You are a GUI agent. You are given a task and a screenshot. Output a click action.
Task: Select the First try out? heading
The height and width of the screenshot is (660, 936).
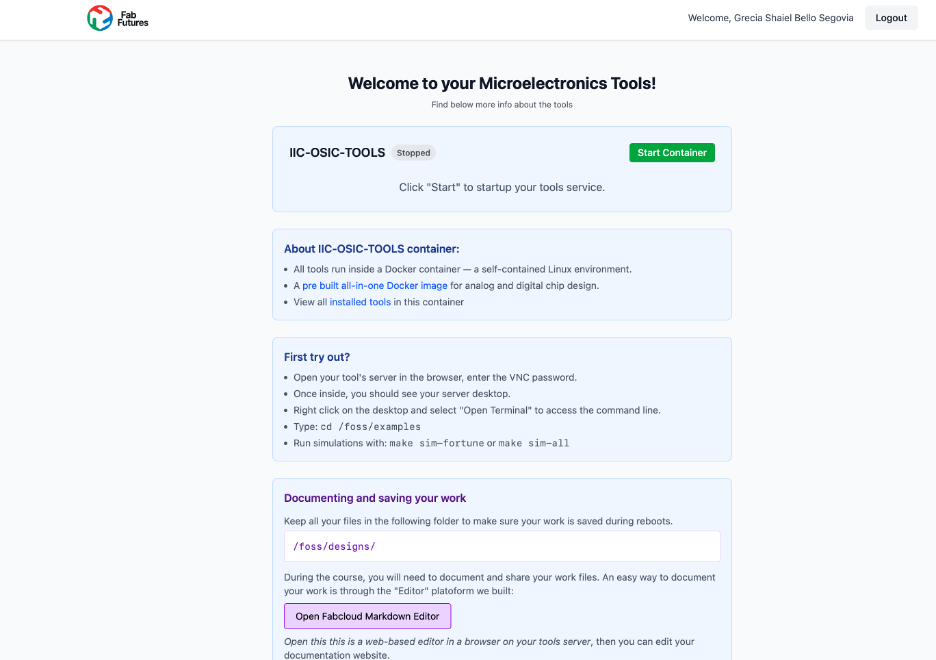pyautogui.click(x=316, y=357)
